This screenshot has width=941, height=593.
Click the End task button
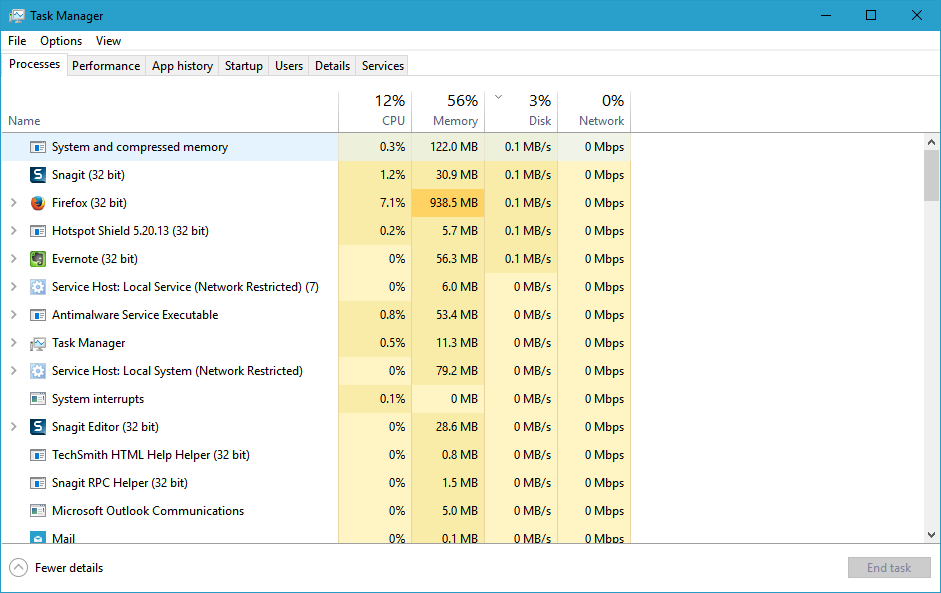[x=888, y=567]
